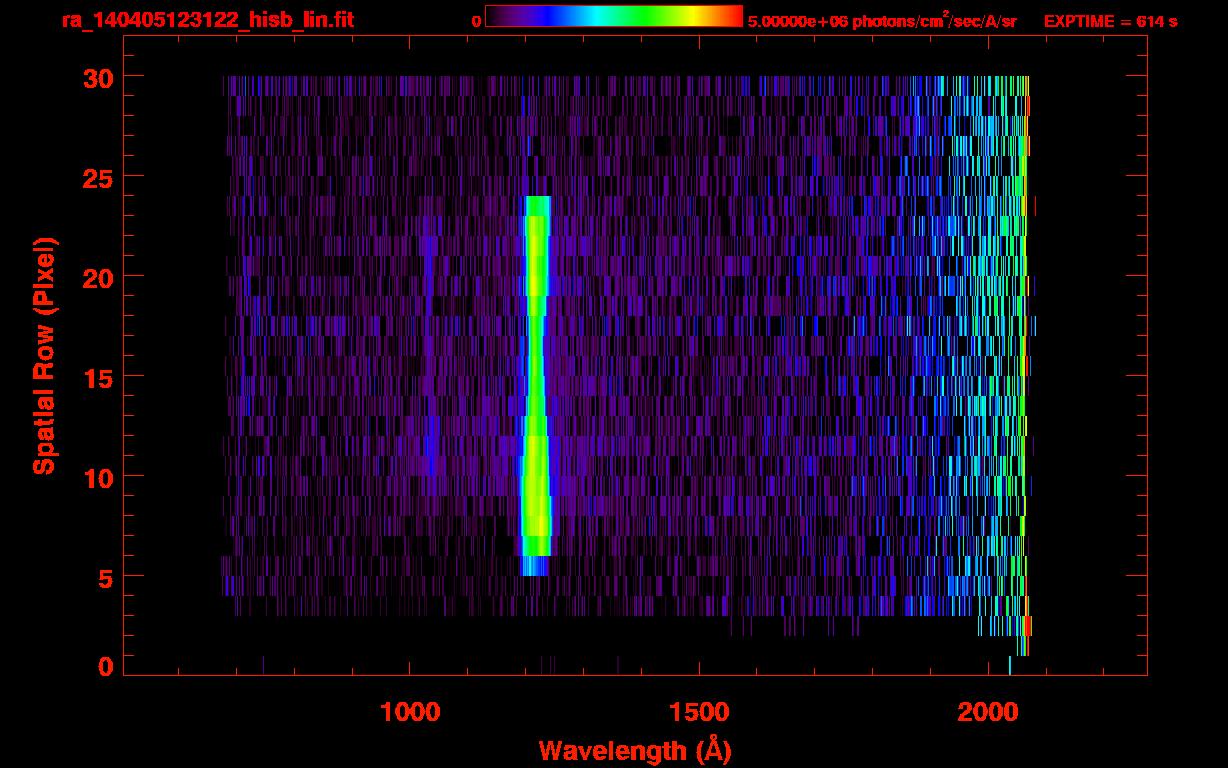This screenshot has width=1228, height=768.
Task: Click the bright green emission line near 1216 Å
Action: pos(537,385)
